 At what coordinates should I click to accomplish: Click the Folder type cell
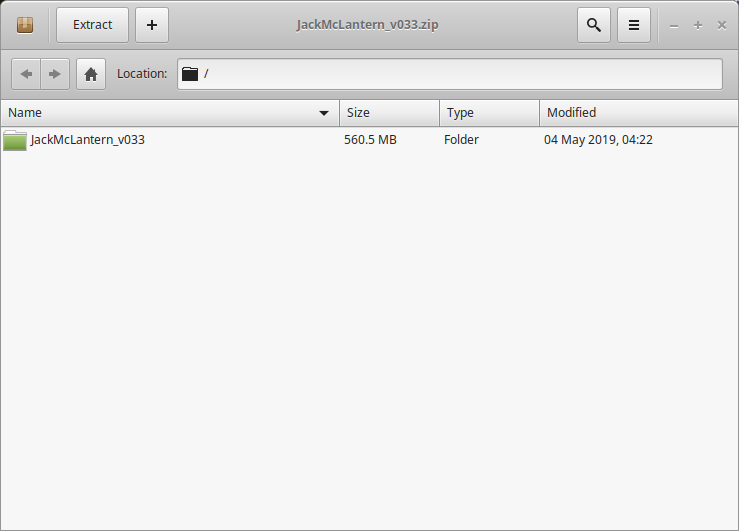tap(461, 140)
